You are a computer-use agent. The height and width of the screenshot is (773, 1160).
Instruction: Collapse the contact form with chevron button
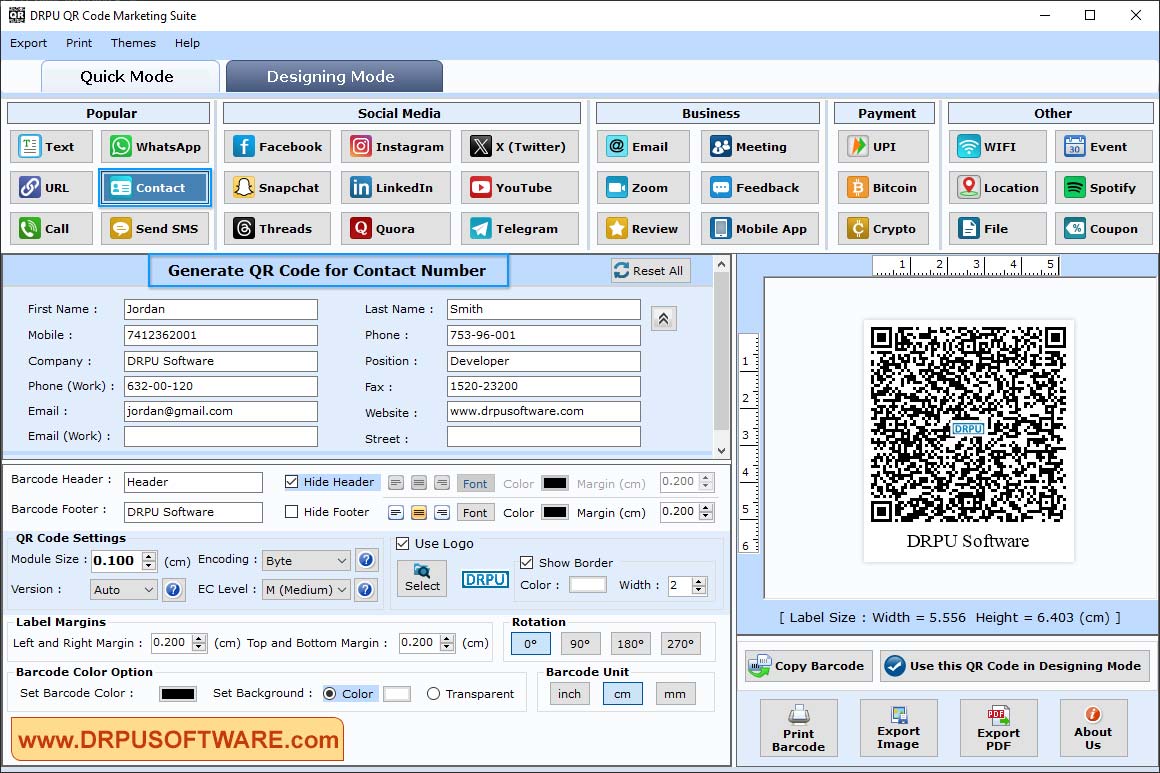(664, 319)
